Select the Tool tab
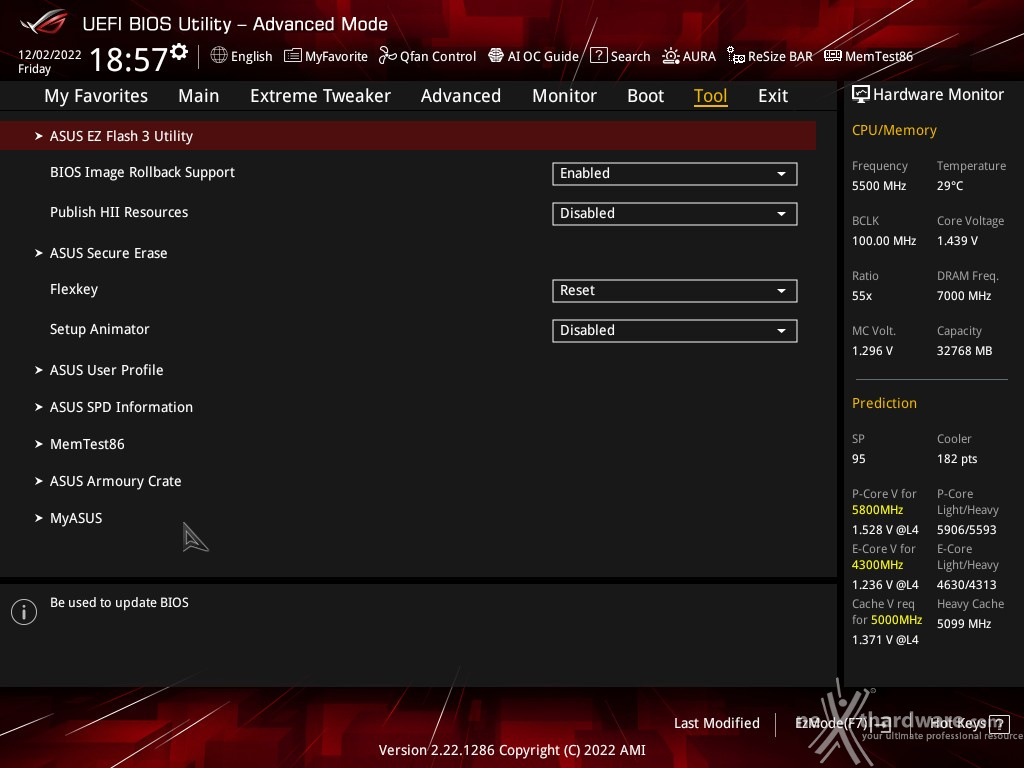Screen dimensions: 1024x768 point(711,96)
